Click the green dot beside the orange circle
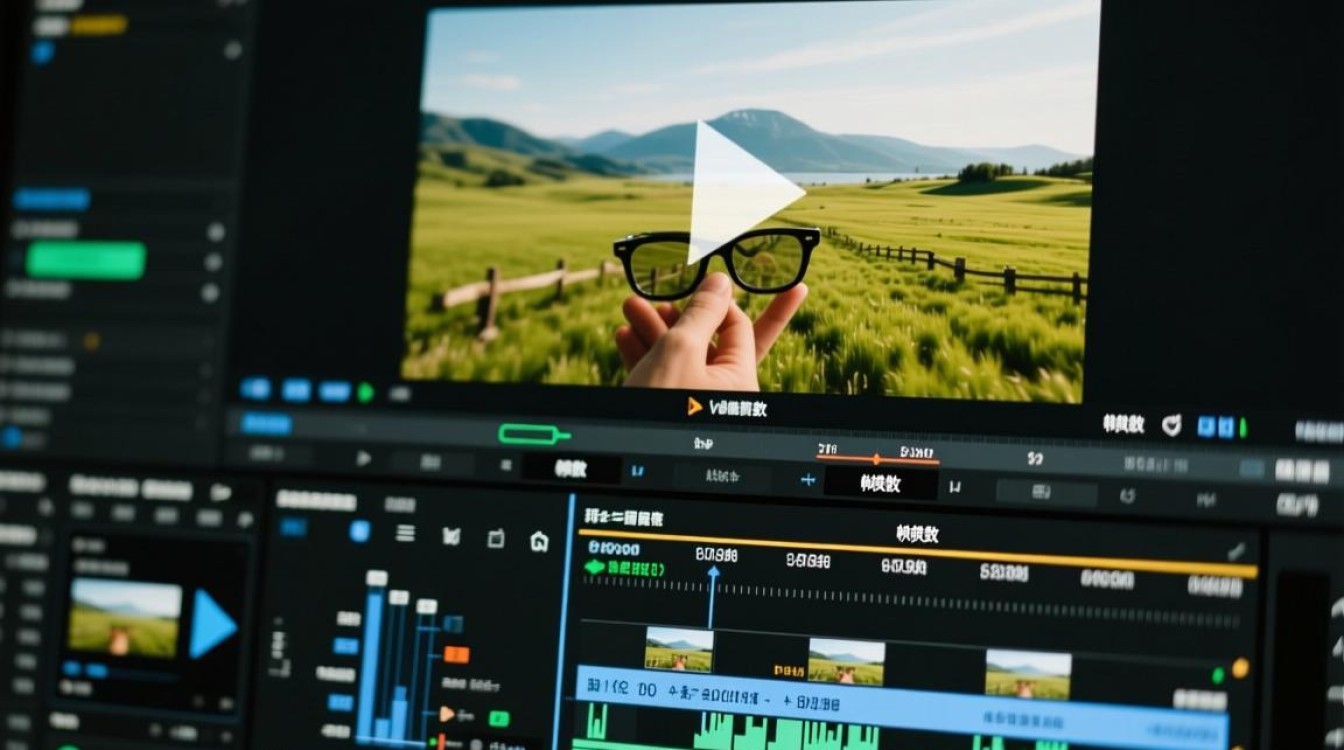 [x=1218, y=675]
